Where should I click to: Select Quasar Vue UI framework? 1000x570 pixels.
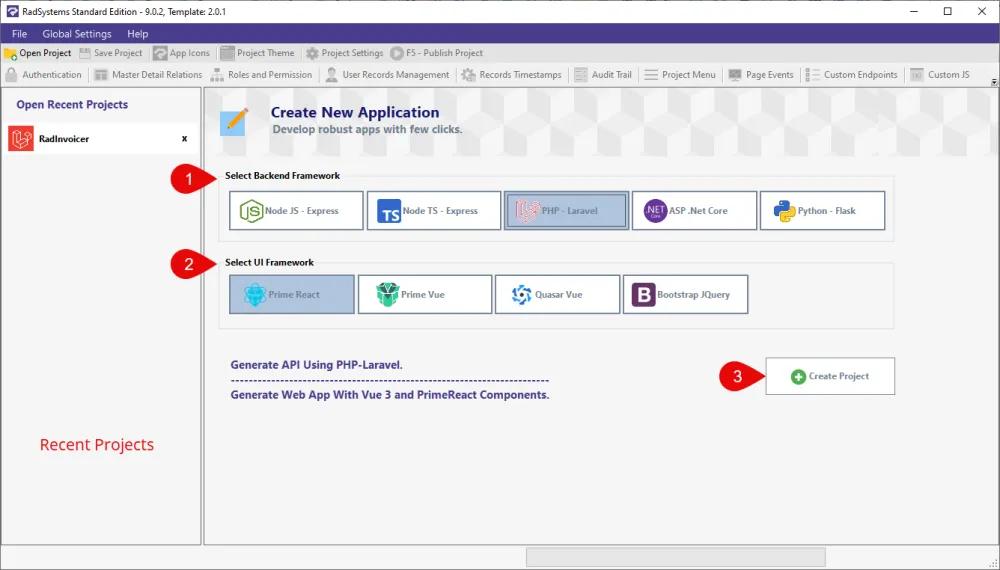pos(557,294)
